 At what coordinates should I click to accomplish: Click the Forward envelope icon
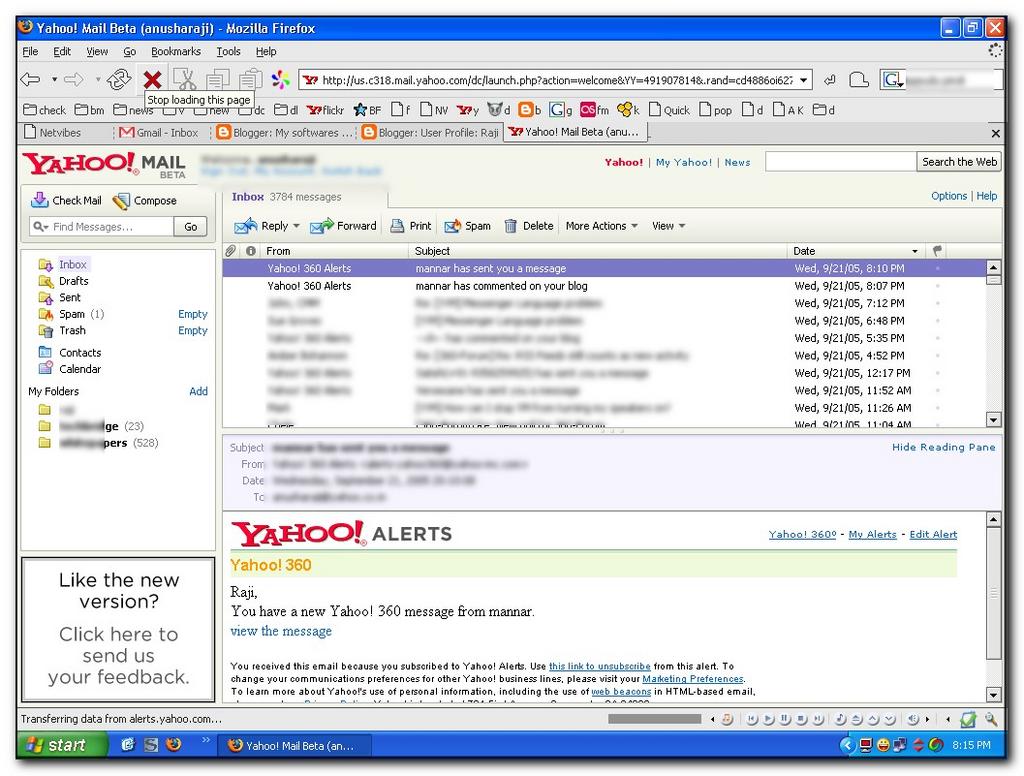(321, 226)
